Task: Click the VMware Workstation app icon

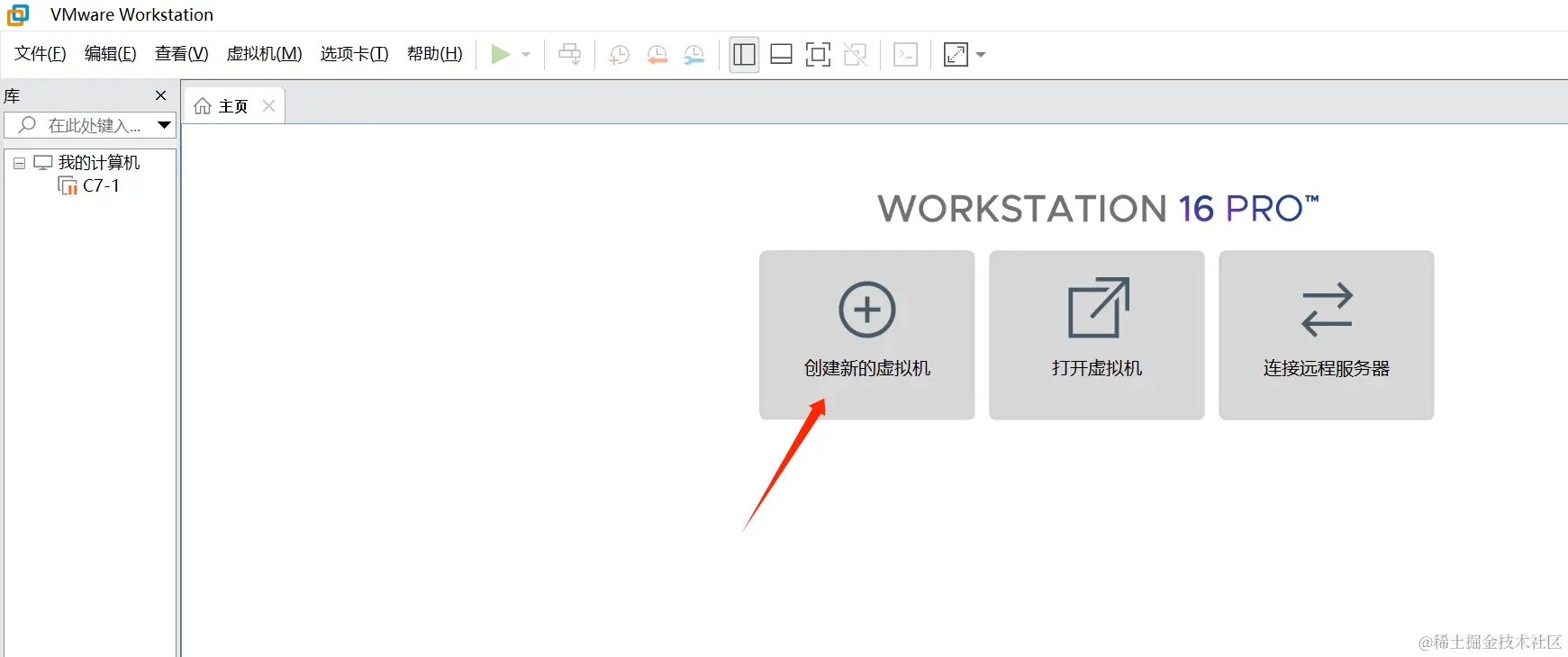Action: click(18, 14)
